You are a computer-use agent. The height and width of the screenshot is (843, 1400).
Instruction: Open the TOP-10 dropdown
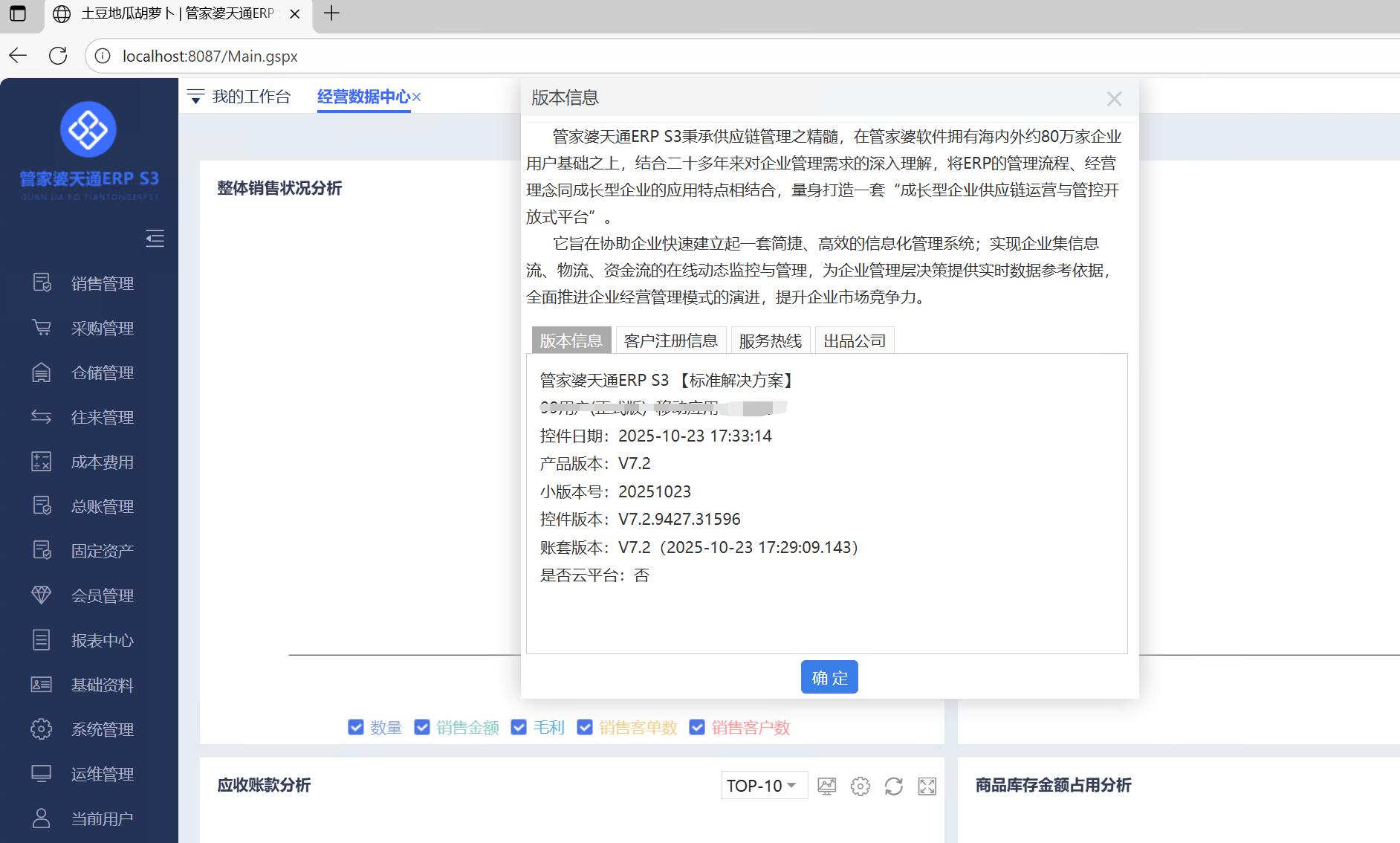coord(763,786)
